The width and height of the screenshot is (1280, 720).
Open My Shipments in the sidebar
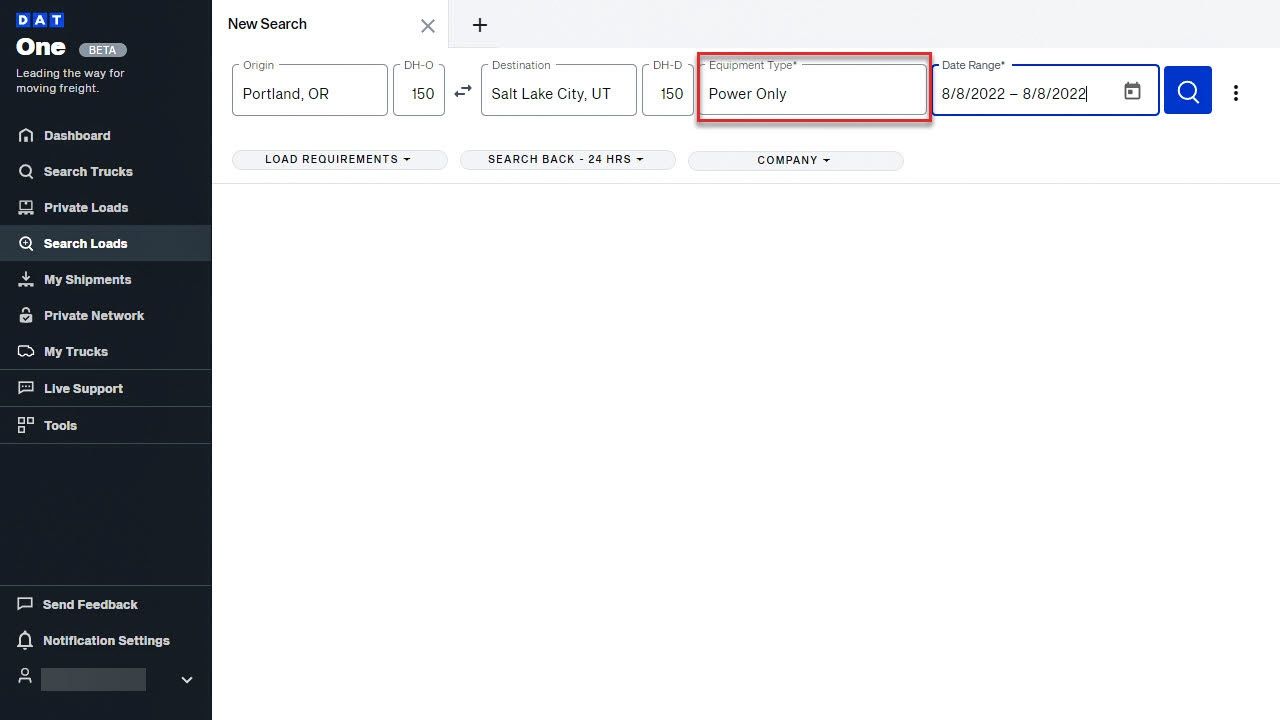point(87,280)
